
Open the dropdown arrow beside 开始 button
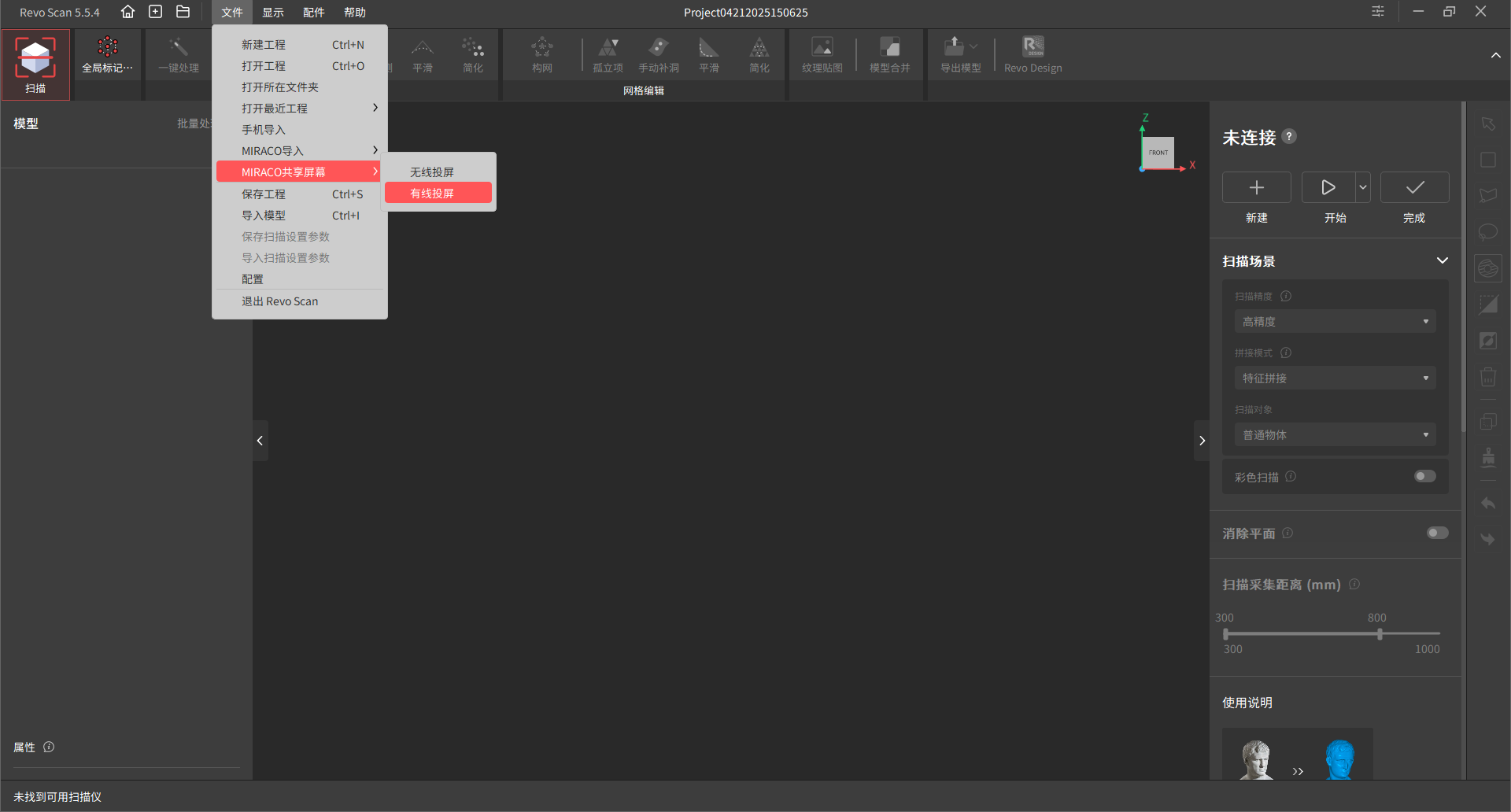(1363, 187)
